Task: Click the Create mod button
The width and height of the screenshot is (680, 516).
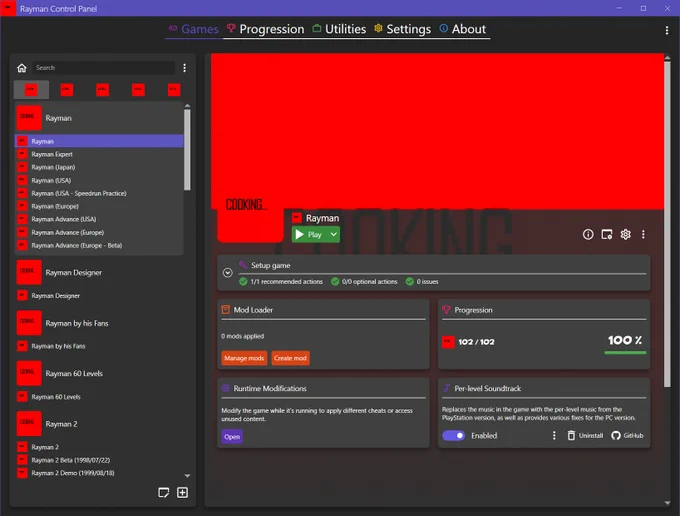Action: (x=290, y=358)
